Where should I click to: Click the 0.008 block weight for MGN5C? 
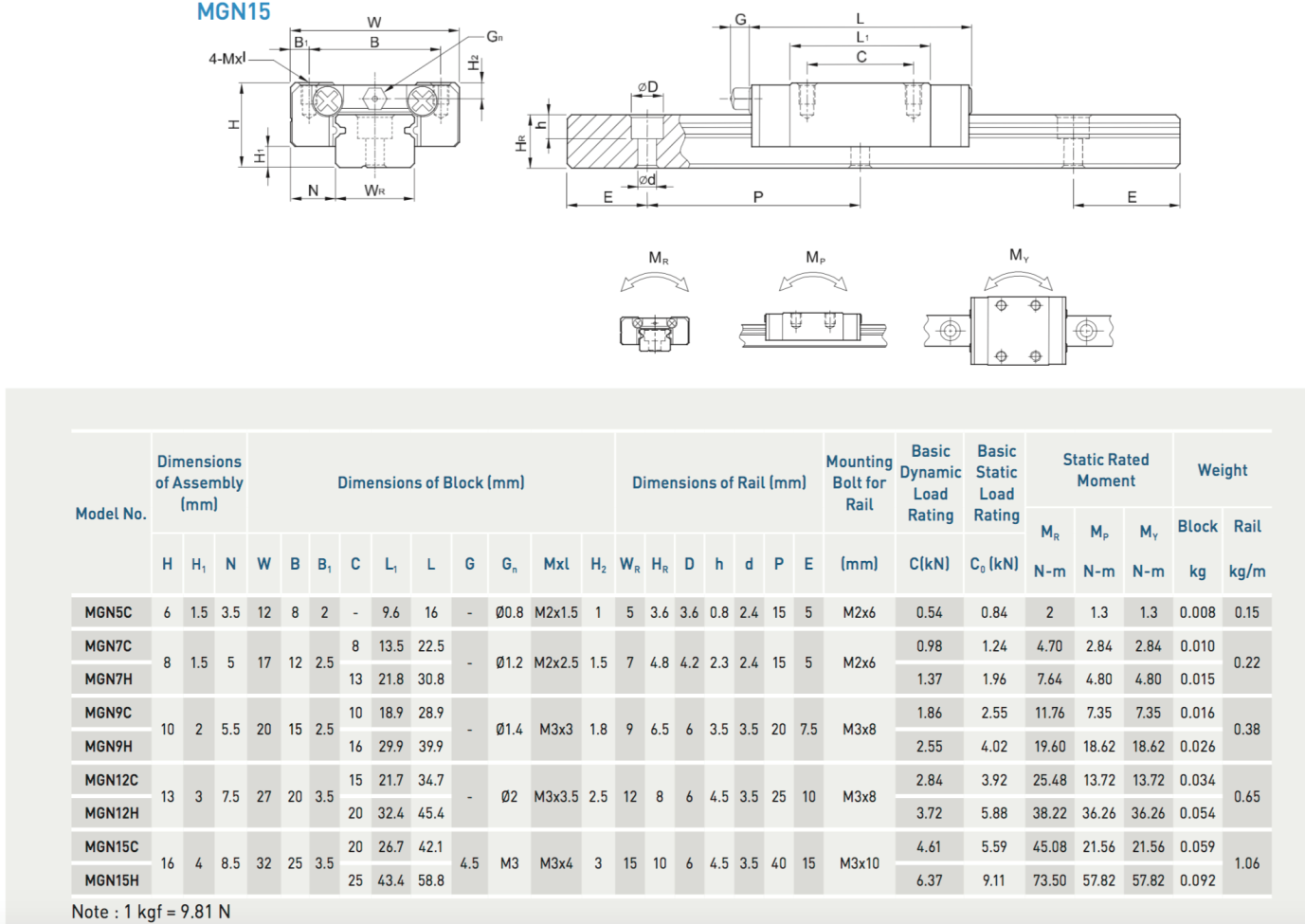[1198, 612]
